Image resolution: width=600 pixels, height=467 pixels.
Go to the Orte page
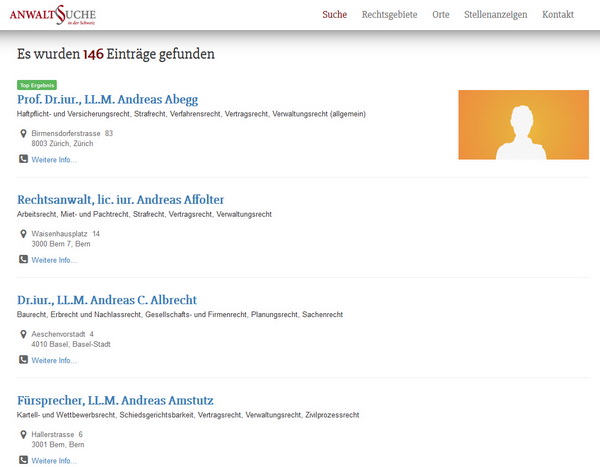[x=441, y=15]
